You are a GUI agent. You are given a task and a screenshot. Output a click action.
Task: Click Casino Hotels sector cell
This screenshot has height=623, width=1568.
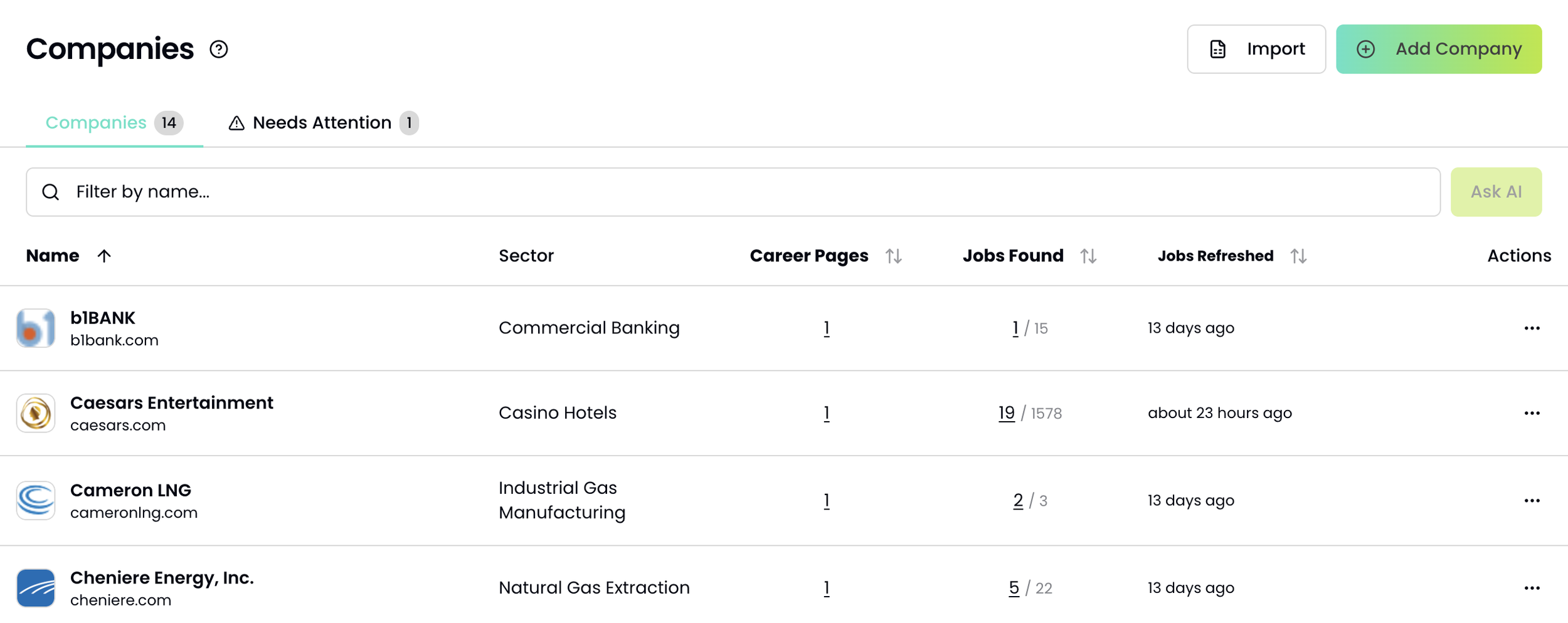(x=558, y=413)
